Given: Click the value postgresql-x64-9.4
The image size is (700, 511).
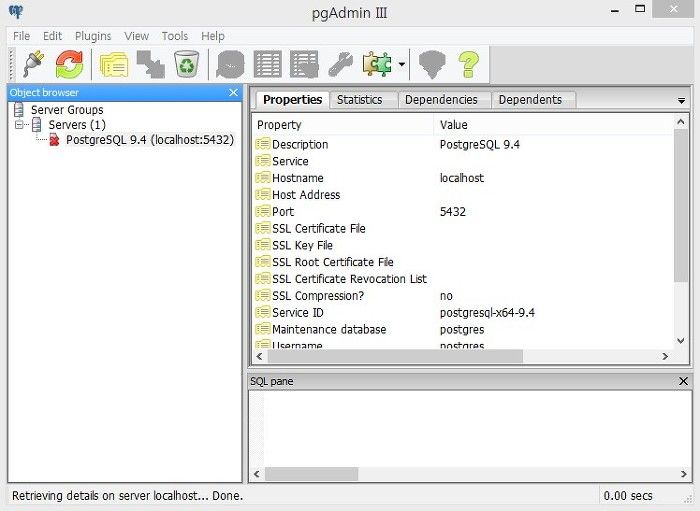Looking at the screenshot, I should tap(487, 312).
